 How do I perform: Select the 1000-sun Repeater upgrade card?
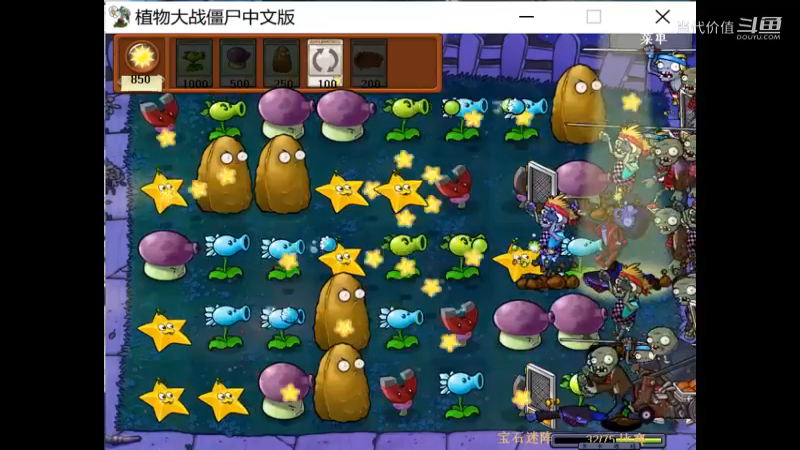tap(194, 63)
